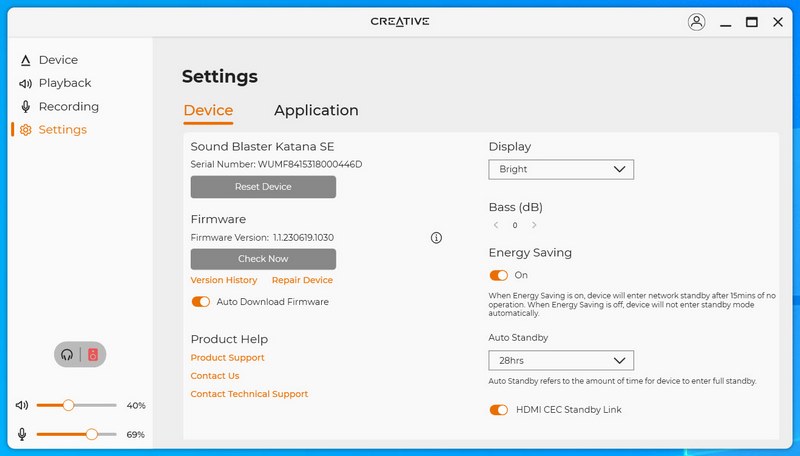
Task: Open the Version History link
Action: pyautogui.click(x=224, y=280)
